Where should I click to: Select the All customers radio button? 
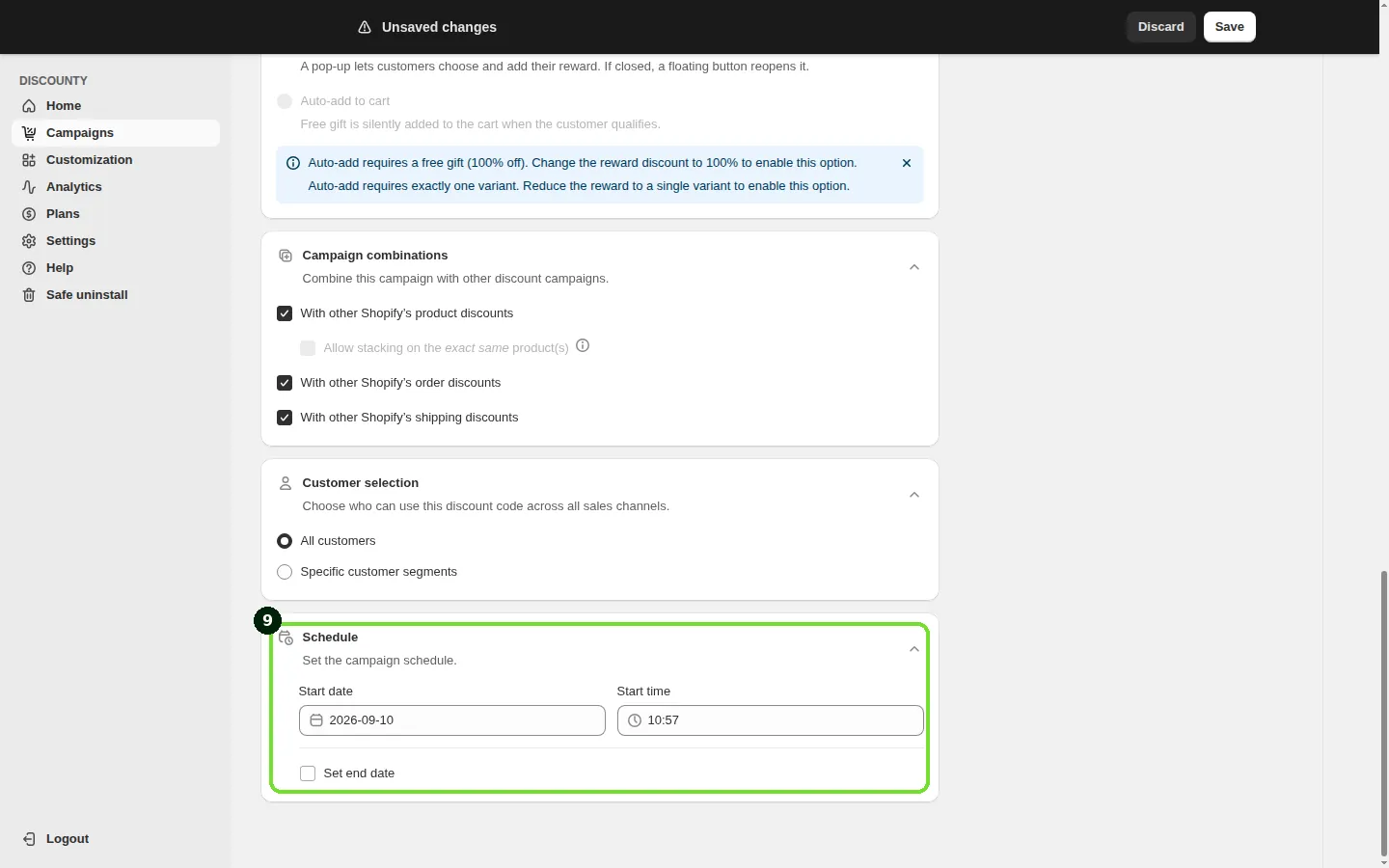(x=285, y=541)
